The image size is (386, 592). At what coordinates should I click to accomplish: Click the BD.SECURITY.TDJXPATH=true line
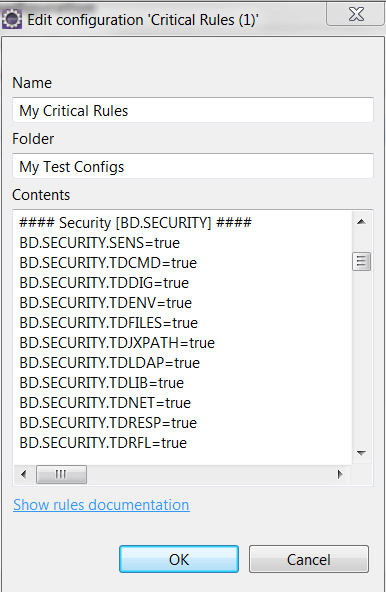pyautogui.click(x=117, y=343)
